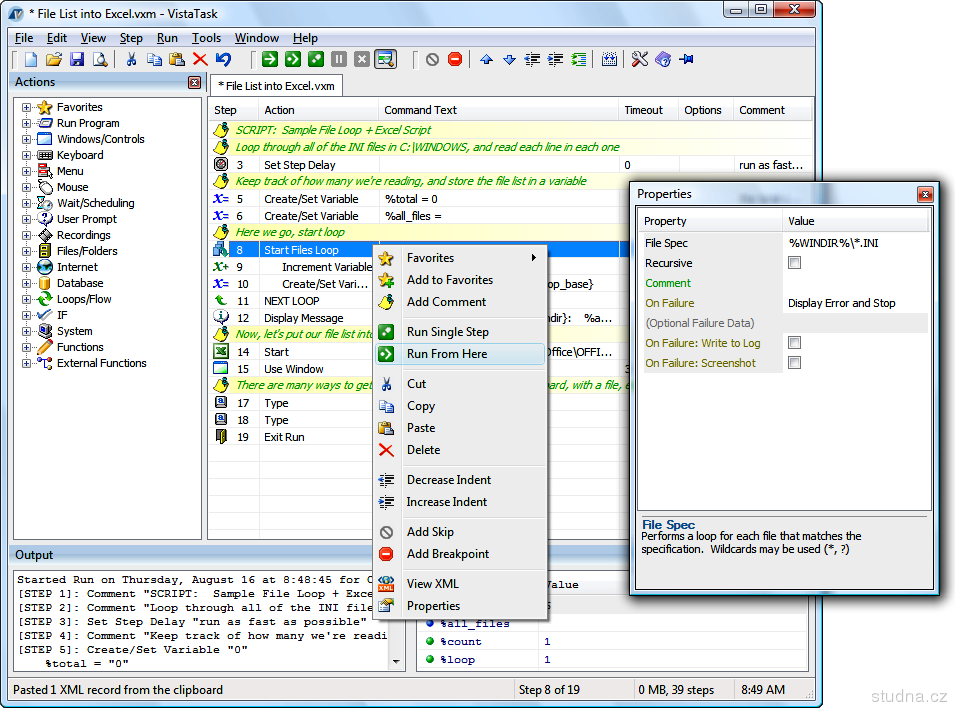Screen dimensions: 955x708
Task: Click the green Run script toolbar button
Action: [270, 60]
